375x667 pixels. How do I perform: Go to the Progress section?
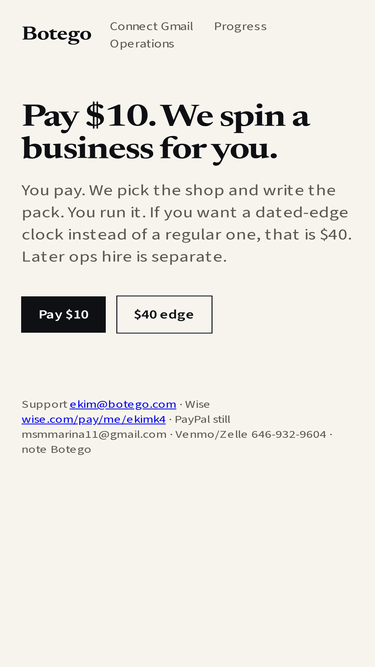pos(240,26)
